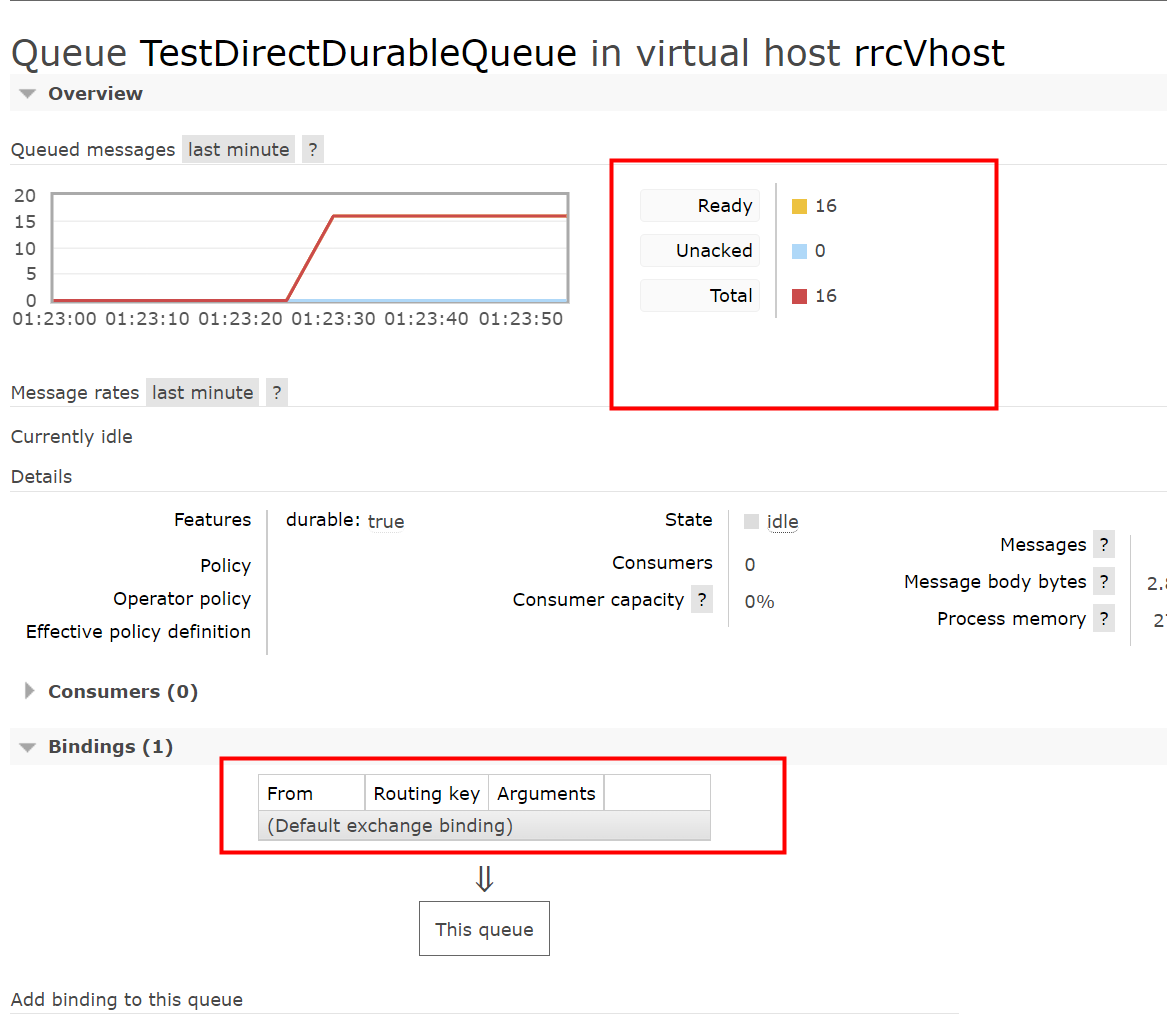
Task: Change Queued messages last minute range
Action: coord(238,150)
